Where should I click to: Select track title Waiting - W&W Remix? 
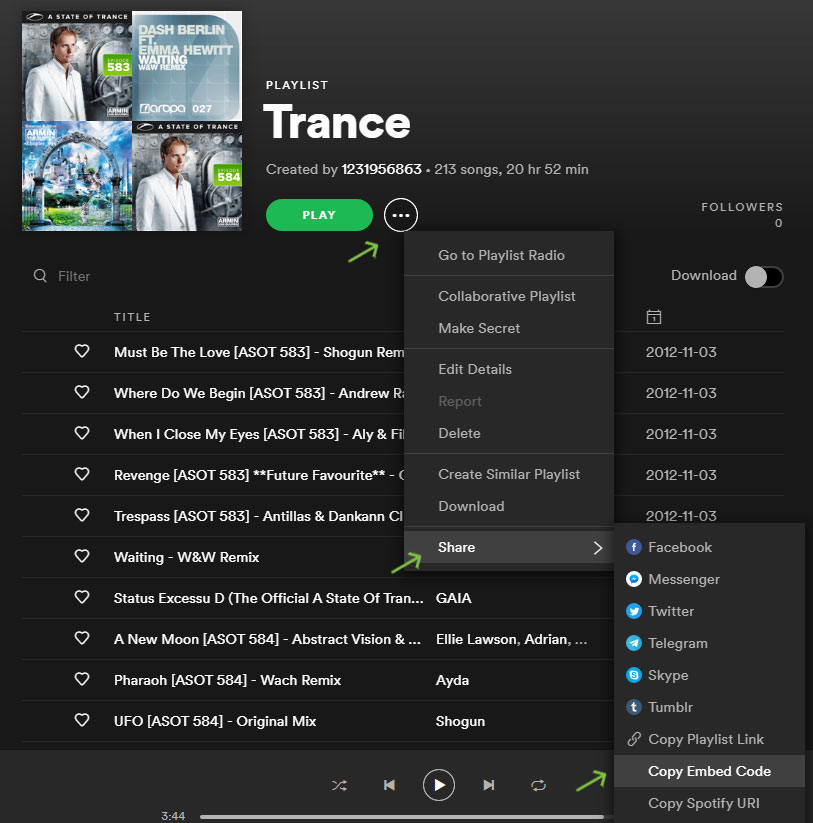point(186,557)
